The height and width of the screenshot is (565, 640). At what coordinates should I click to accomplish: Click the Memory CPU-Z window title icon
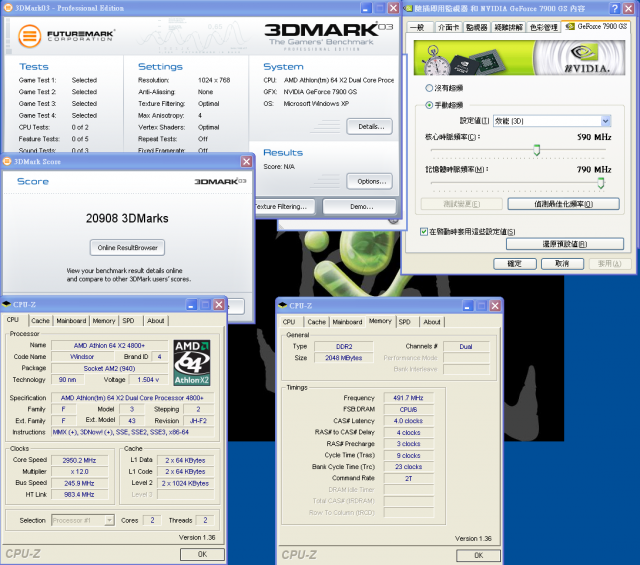pos(282,305)
